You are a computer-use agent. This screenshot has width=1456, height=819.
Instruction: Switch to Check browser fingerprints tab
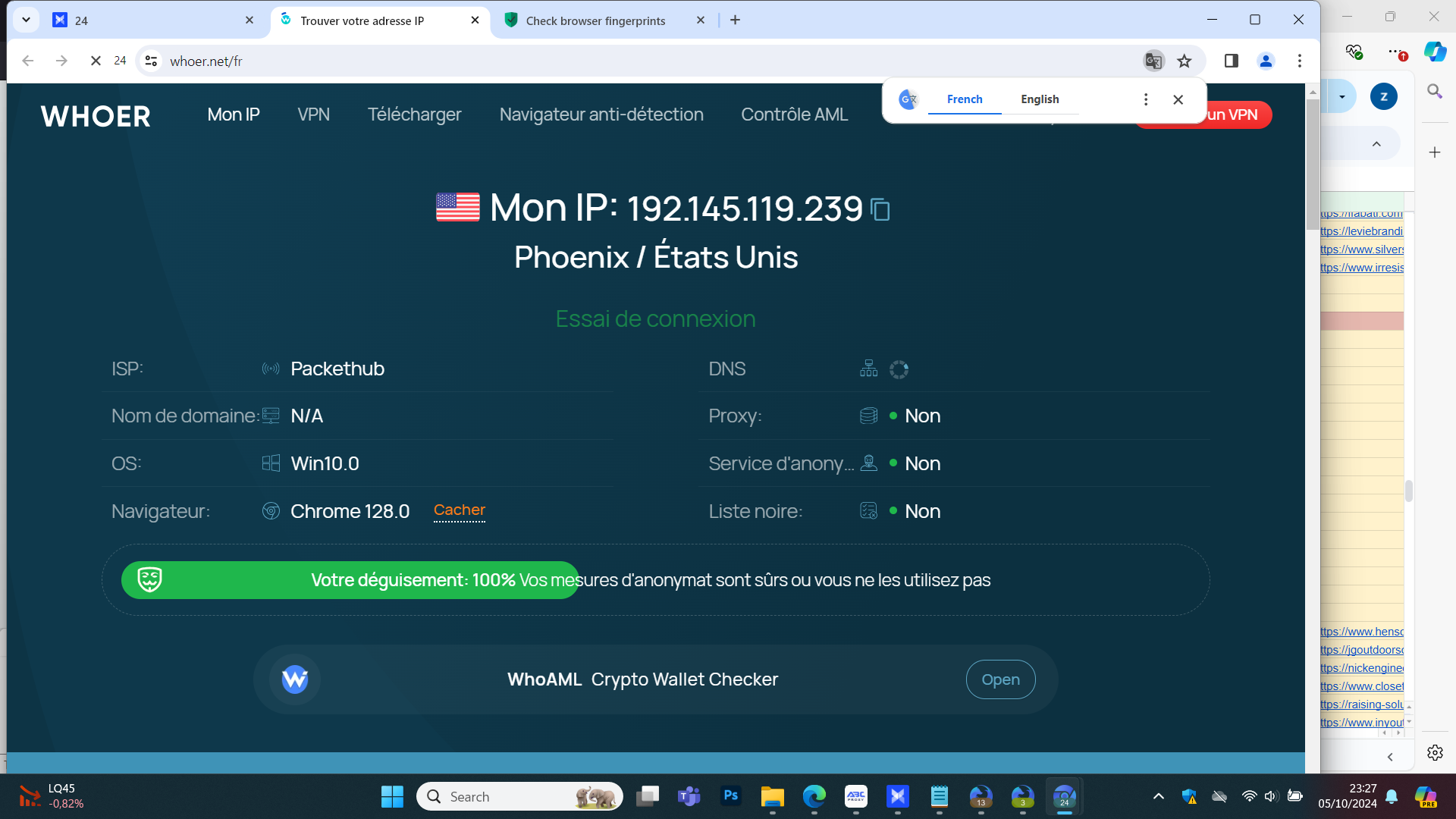[x=595, y=20]
